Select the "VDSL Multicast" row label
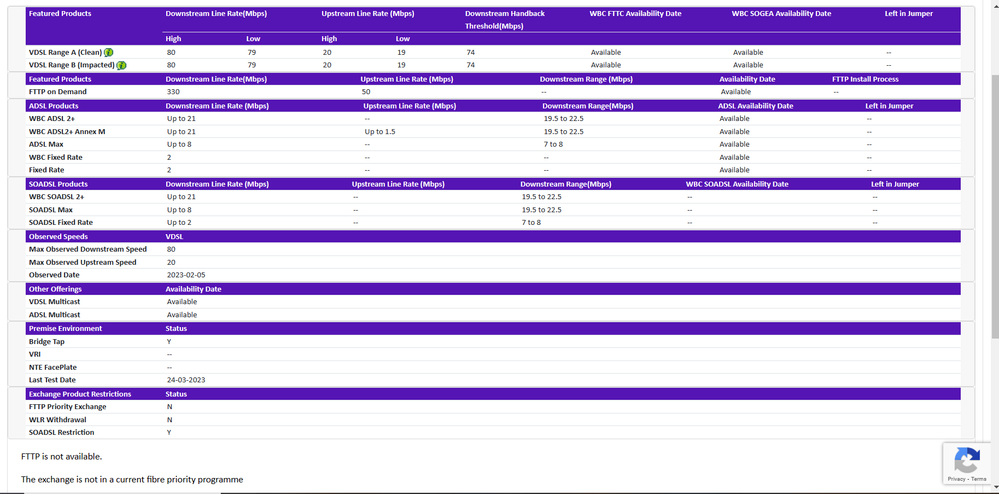999x494 pixels. [54, 301]
